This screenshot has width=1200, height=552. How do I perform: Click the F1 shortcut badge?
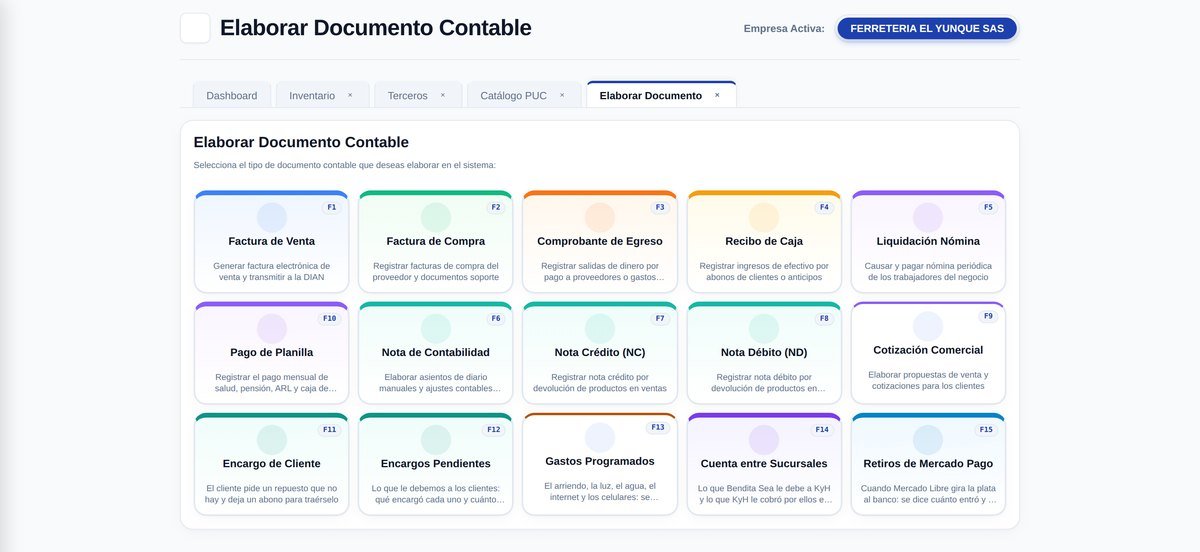331,207
